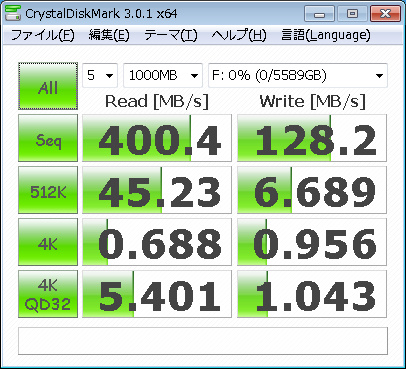This screenshot has height=369, width=406.
Task: Click the CrystalDiskMark app icon in title bar
Action: click(13, 13)
